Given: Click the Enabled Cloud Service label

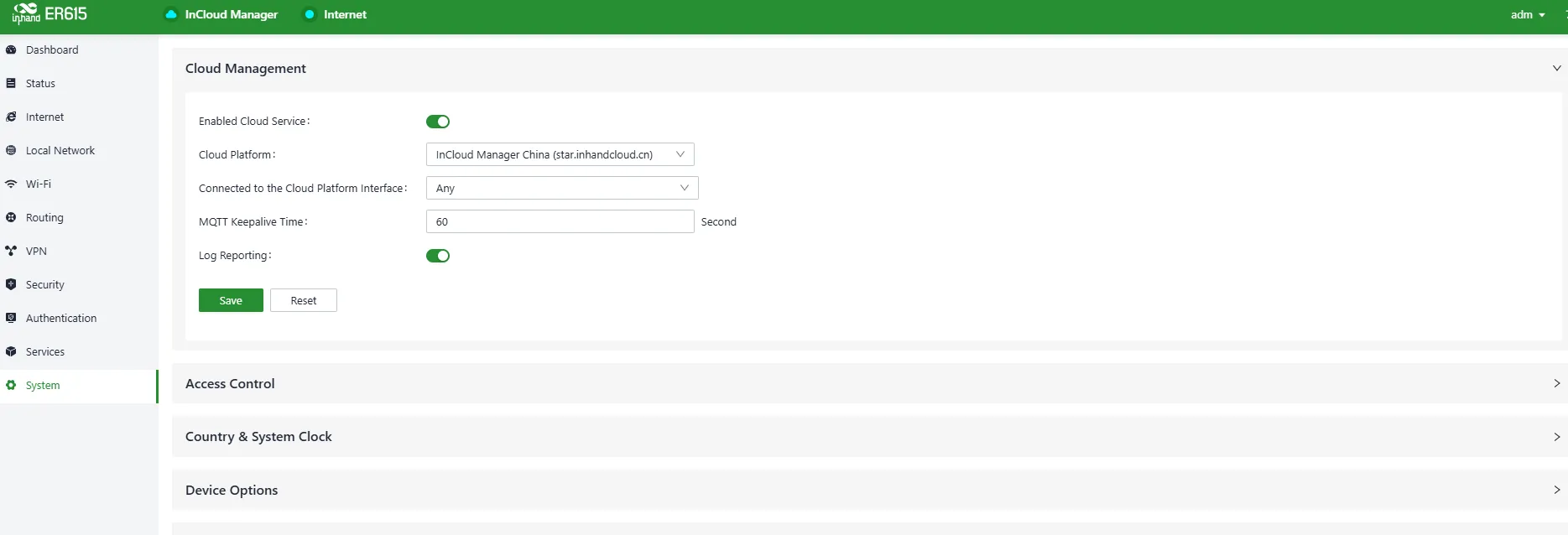Looking at the screenshot, I should point(254,122).
